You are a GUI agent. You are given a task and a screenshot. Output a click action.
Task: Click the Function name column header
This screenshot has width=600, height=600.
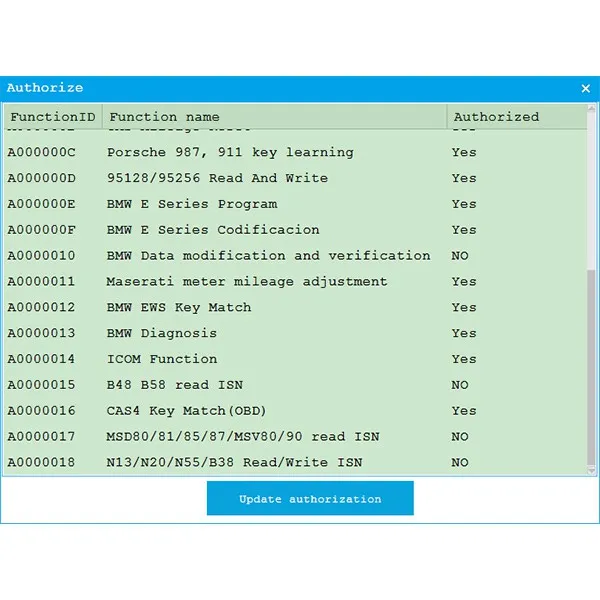click(274, 116)
